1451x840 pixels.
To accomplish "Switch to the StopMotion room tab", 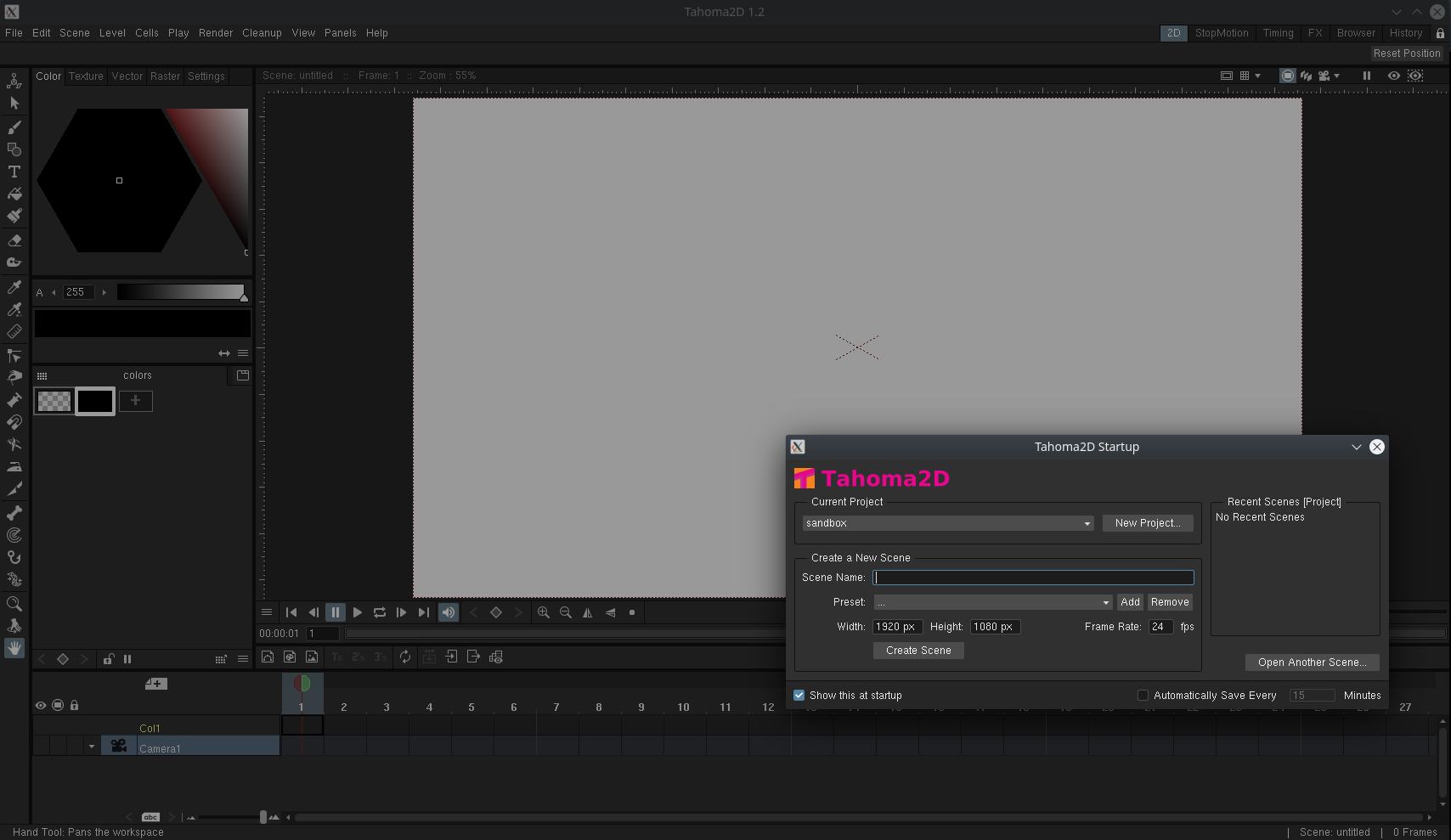I will point(1222,33).
